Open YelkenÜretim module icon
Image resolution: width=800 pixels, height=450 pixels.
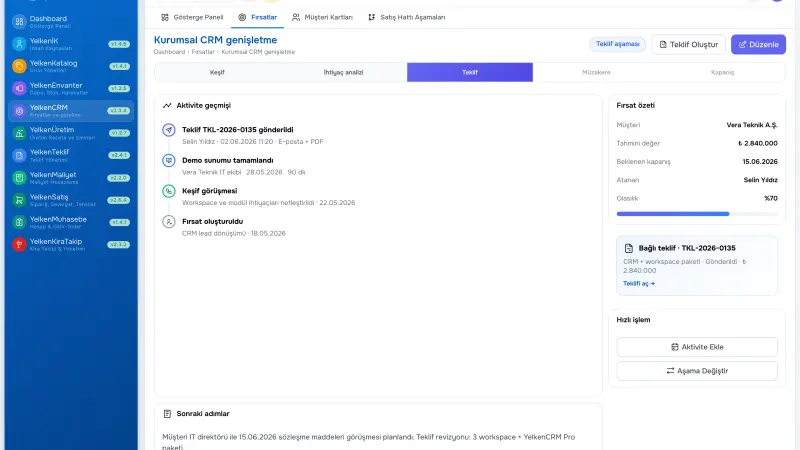click(x=19, y=133)
